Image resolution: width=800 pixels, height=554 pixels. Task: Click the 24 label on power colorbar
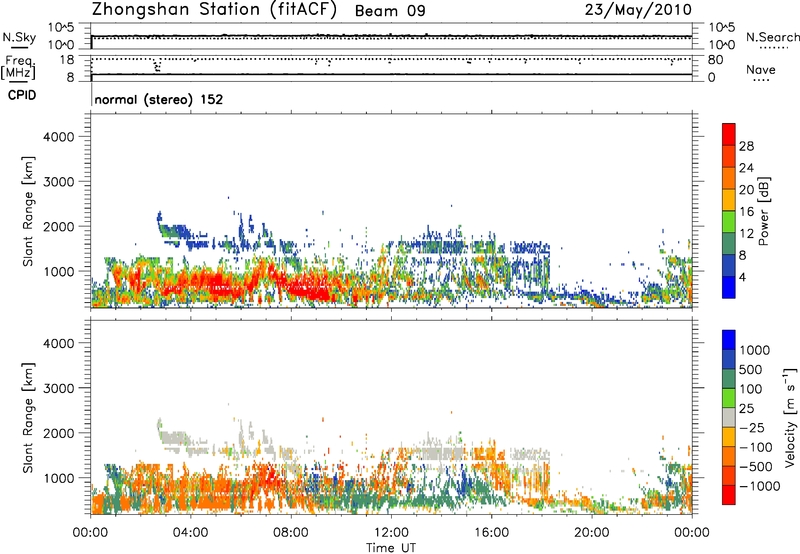pos(746,168)
